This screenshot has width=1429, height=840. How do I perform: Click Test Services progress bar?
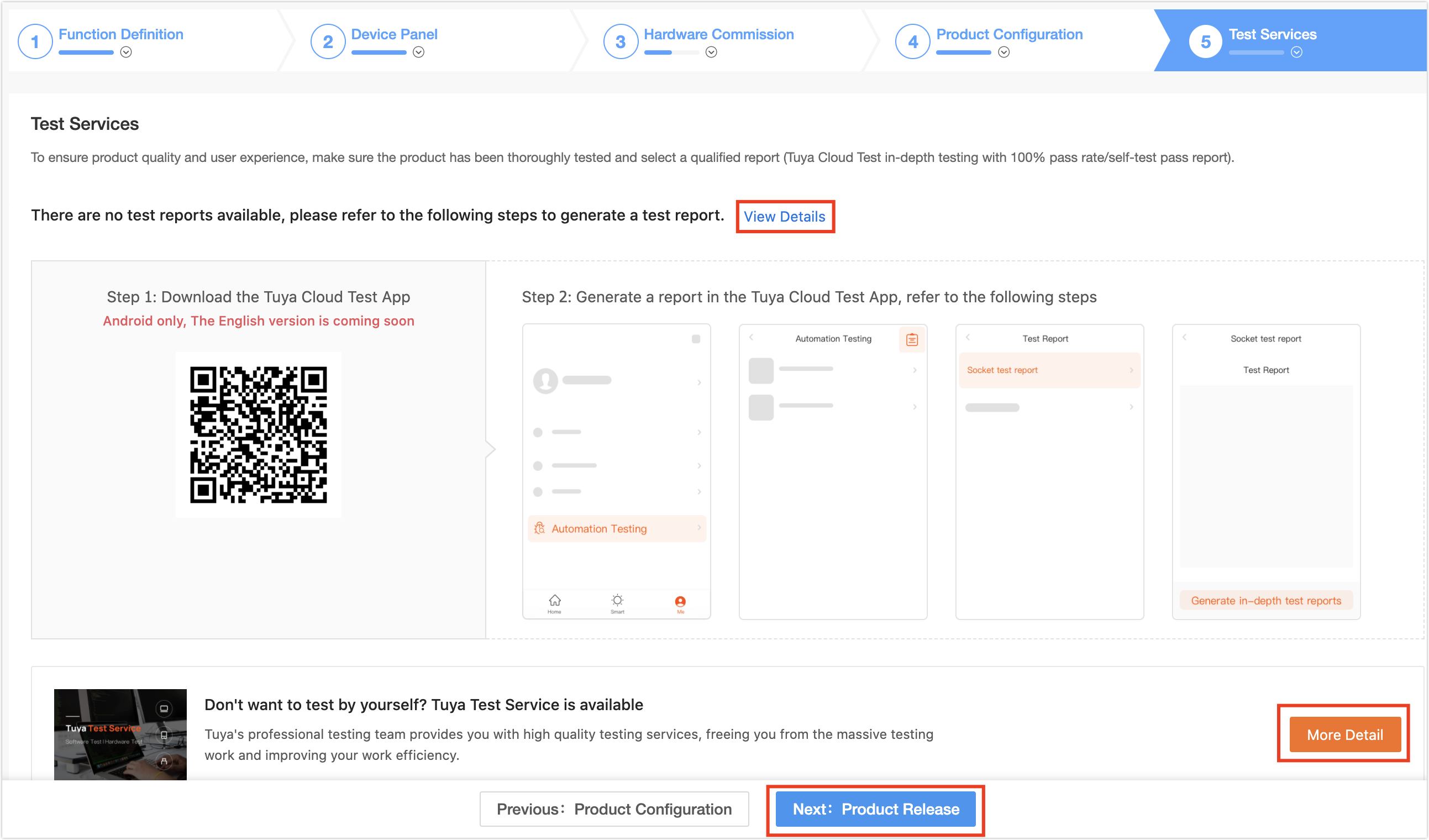[1257, 52]
